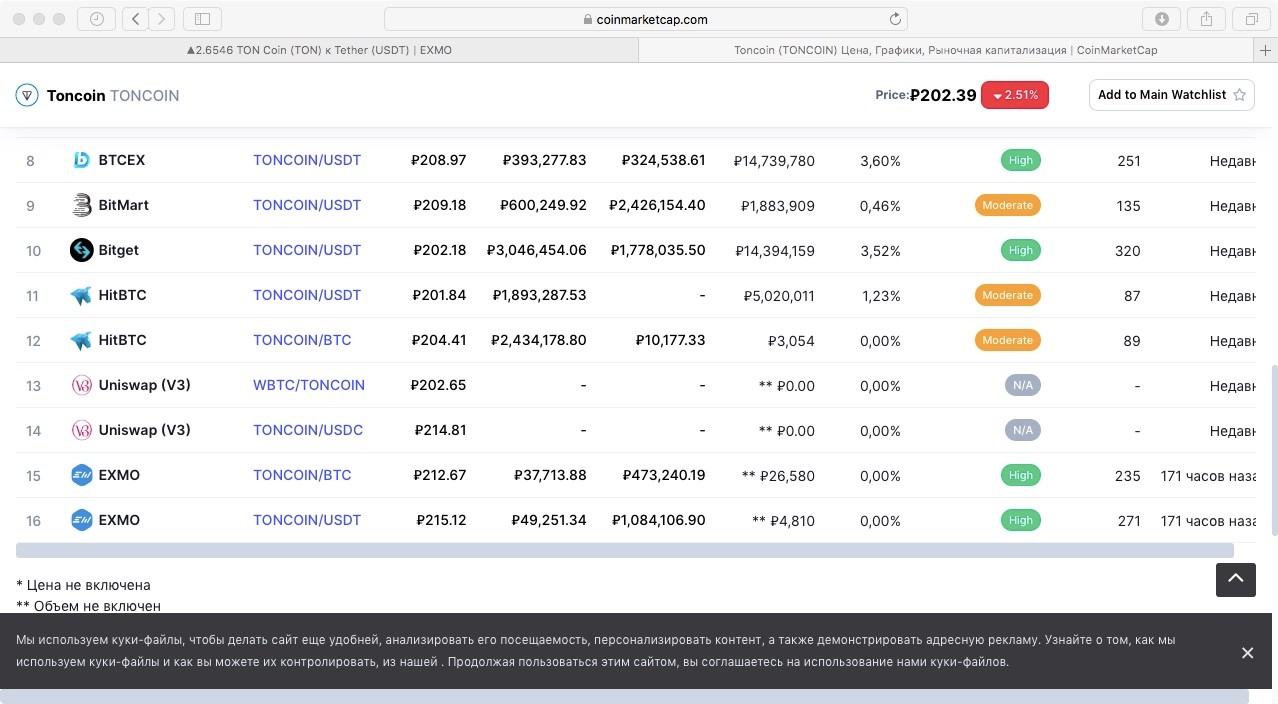Open TONCOIN/USDT pair link for BTCEX
1278x704 pixels.
coord(307,160)
